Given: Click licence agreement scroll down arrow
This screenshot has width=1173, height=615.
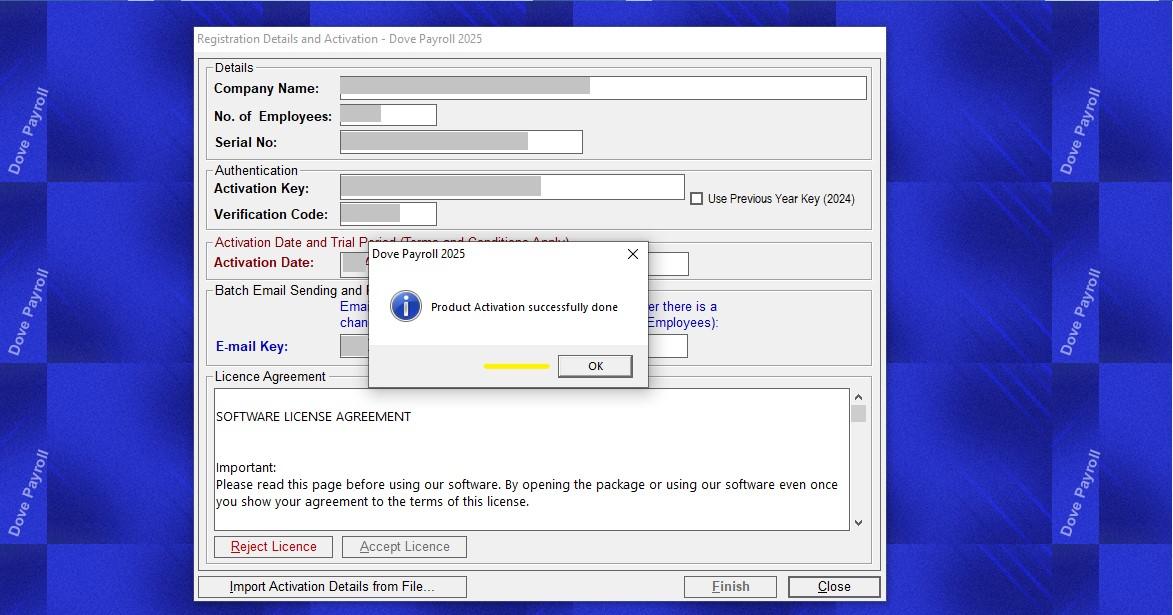Looking at the screenshot, I should coord(858,523).
